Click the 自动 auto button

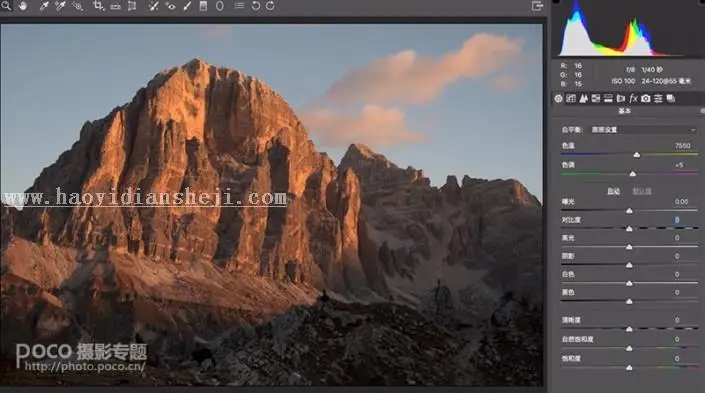[613, 191]
